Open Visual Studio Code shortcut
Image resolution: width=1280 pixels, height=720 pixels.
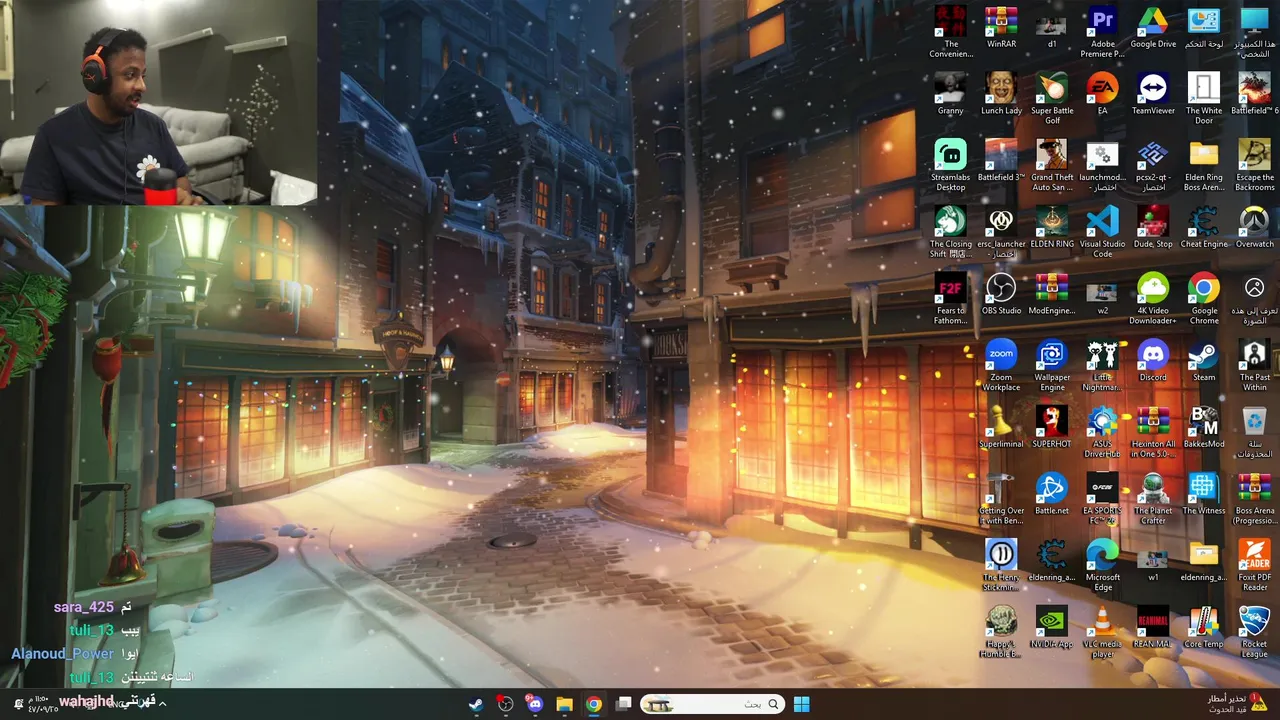click(1102, 232)
